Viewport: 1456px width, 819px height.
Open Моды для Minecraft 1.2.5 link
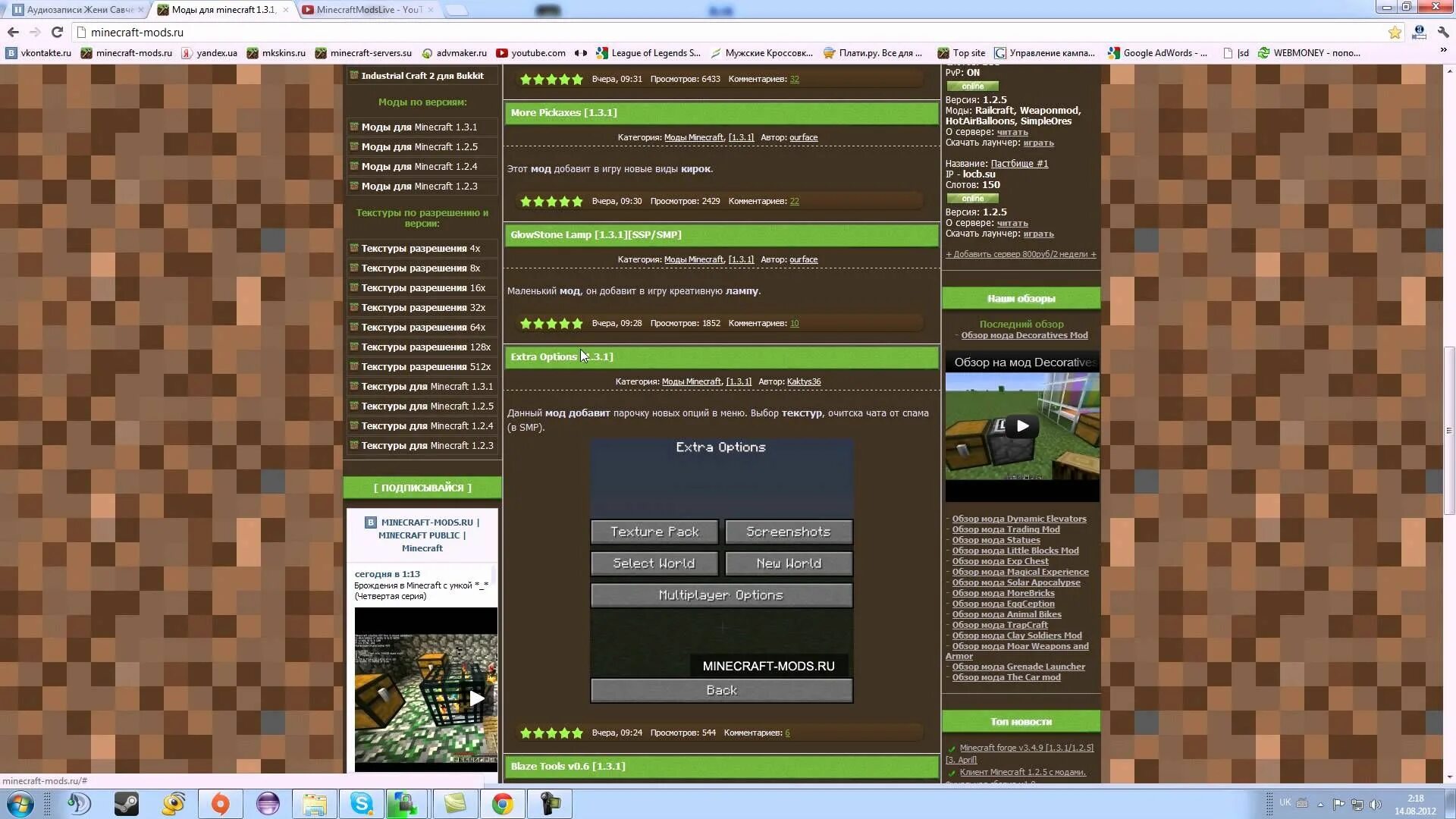(x=419, y=146)
